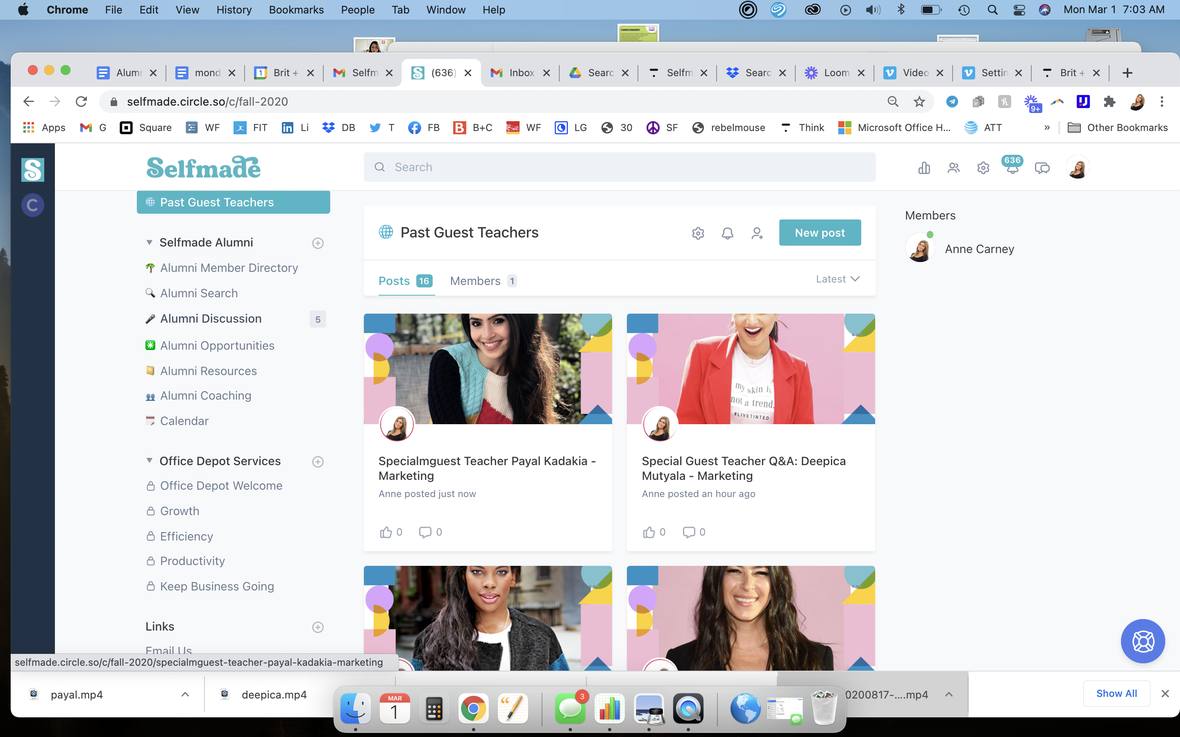This screenshot has width=1180, height=737.
Task: Open the members people icon in header
Action: 953,168
